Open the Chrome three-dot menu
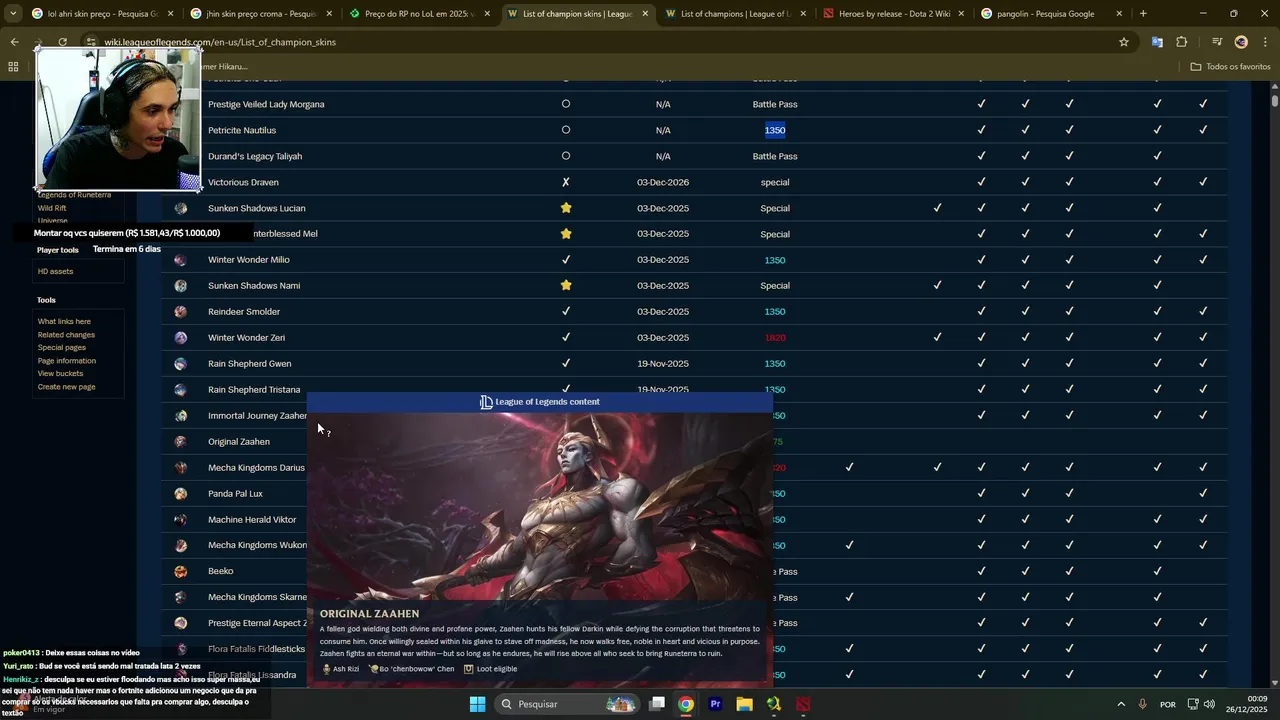 [x=1265, y=42]
